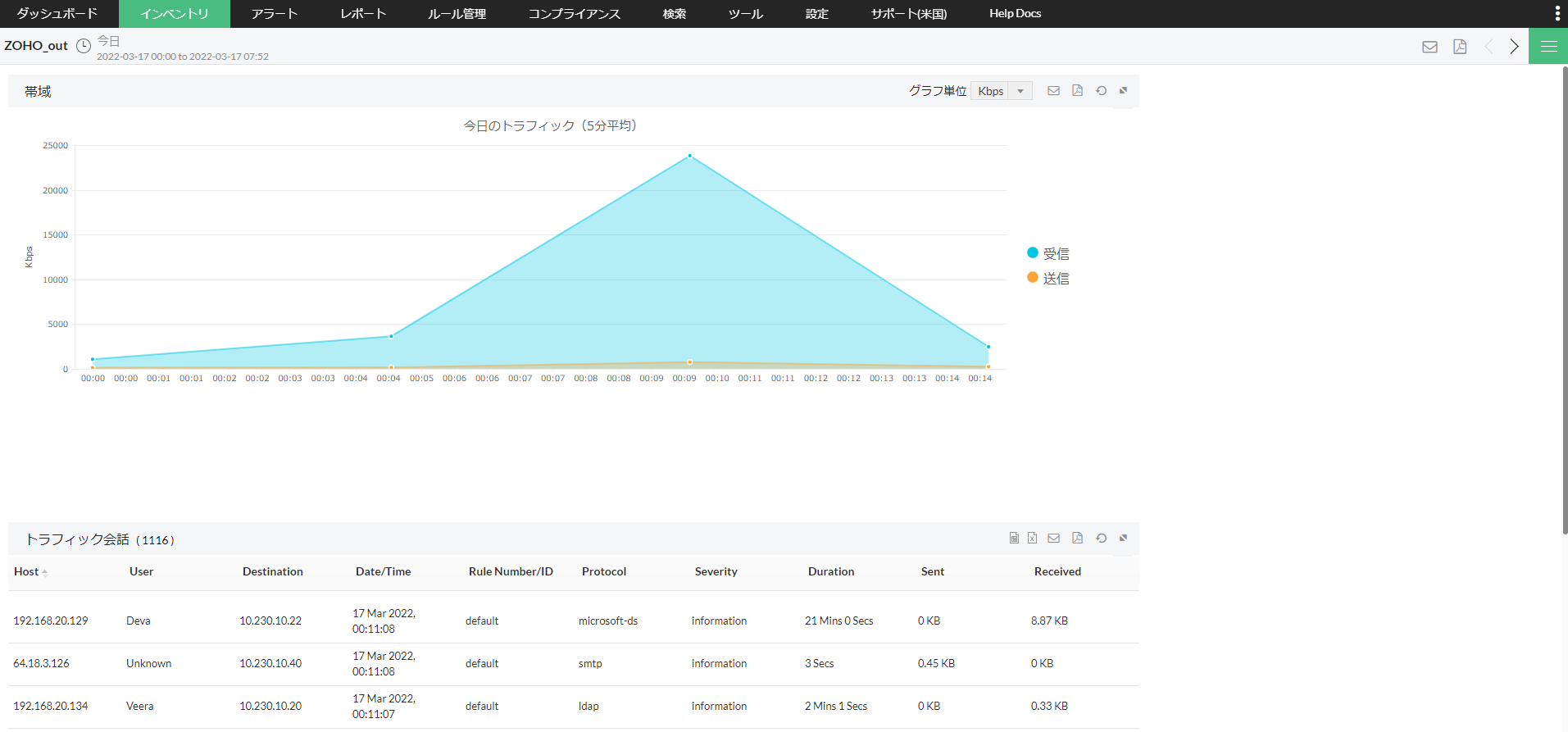Export traffic conversations as CSV
Screen dimensions: 1568x732
[1014, 539]
